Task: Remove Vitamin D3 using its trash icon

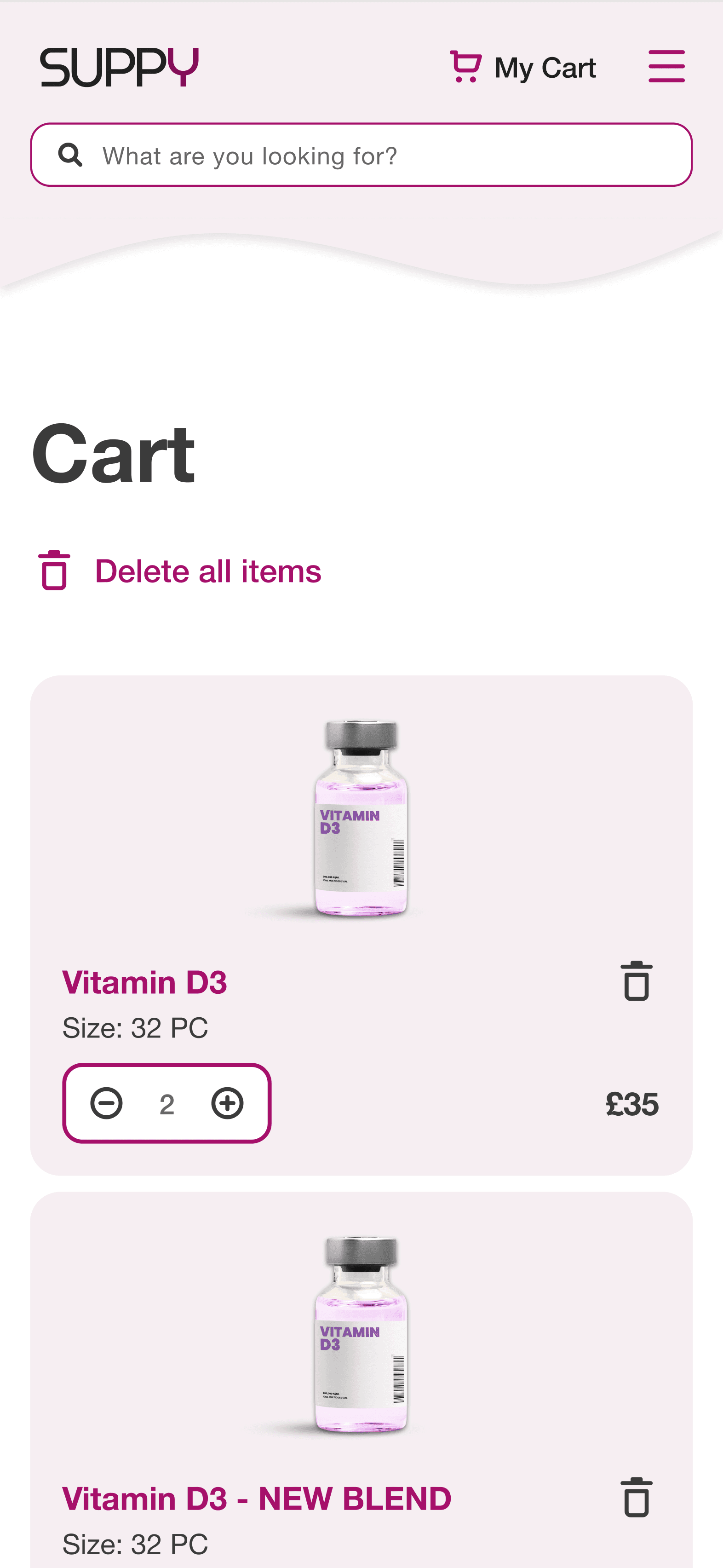Action: [637, 980]
